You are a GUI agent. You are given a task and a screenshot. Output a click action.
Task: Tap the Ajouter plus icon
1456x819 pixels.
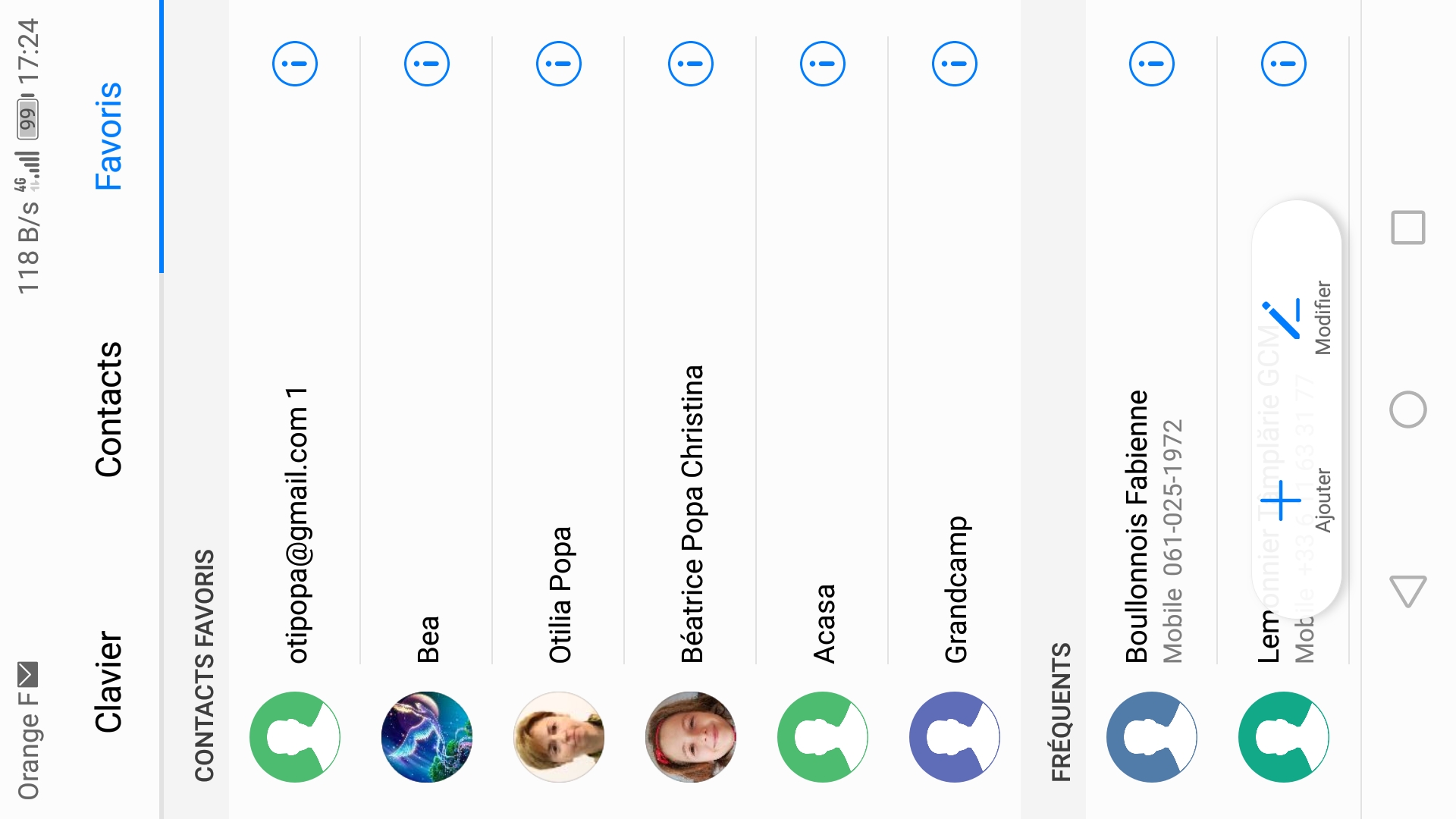click(1282, 500)
